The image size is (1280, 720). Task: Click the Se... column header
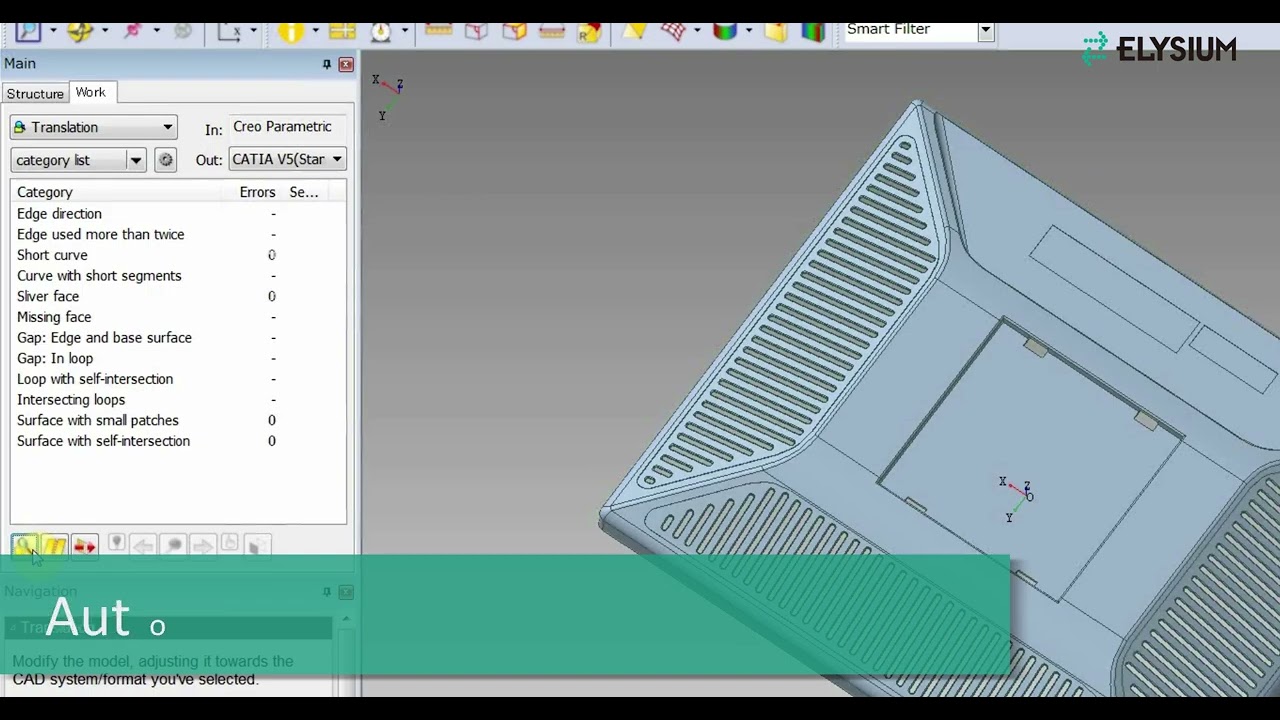(x=304, y=192)
